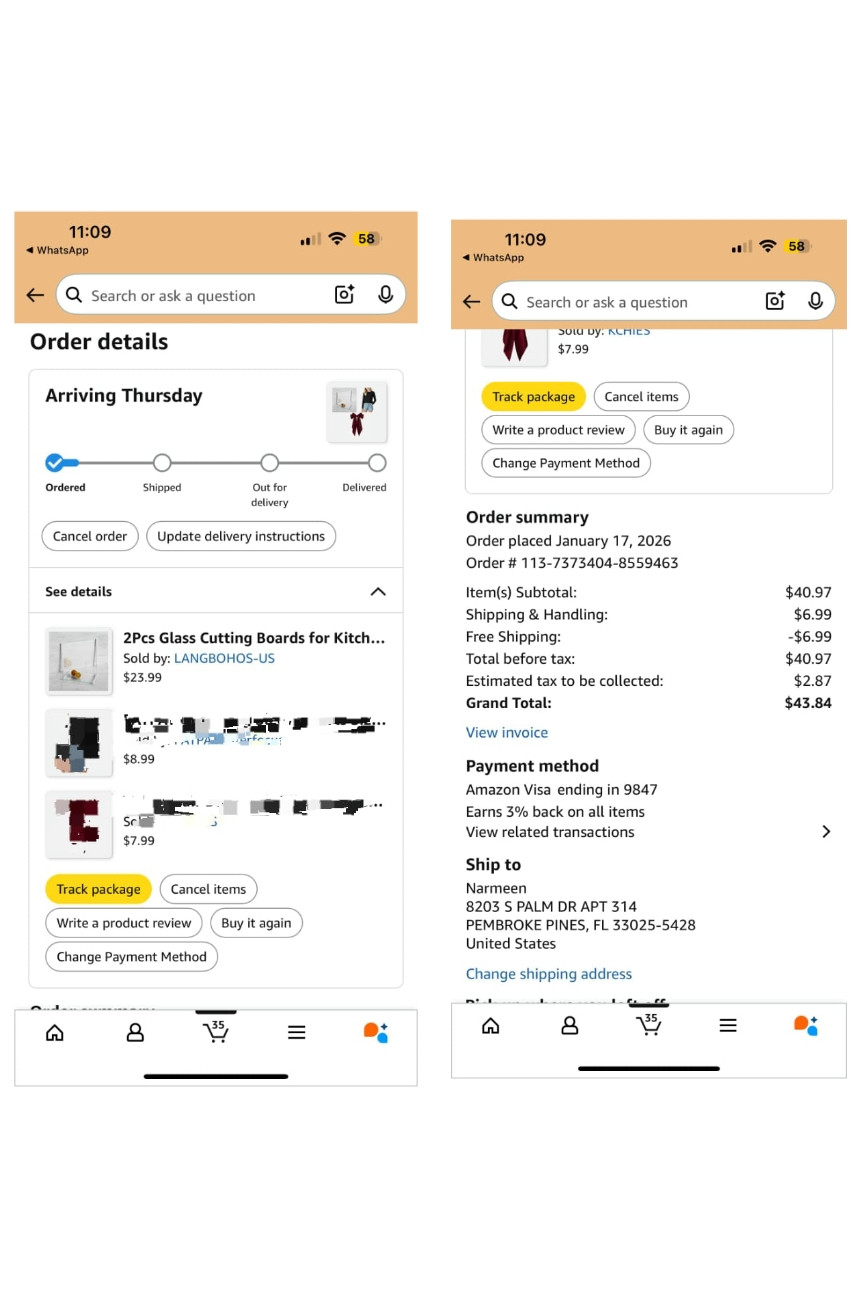The width and height of the screenshot is (866, 1298).
Task: Tap microphone icon in right search bar
Action: 815,301
